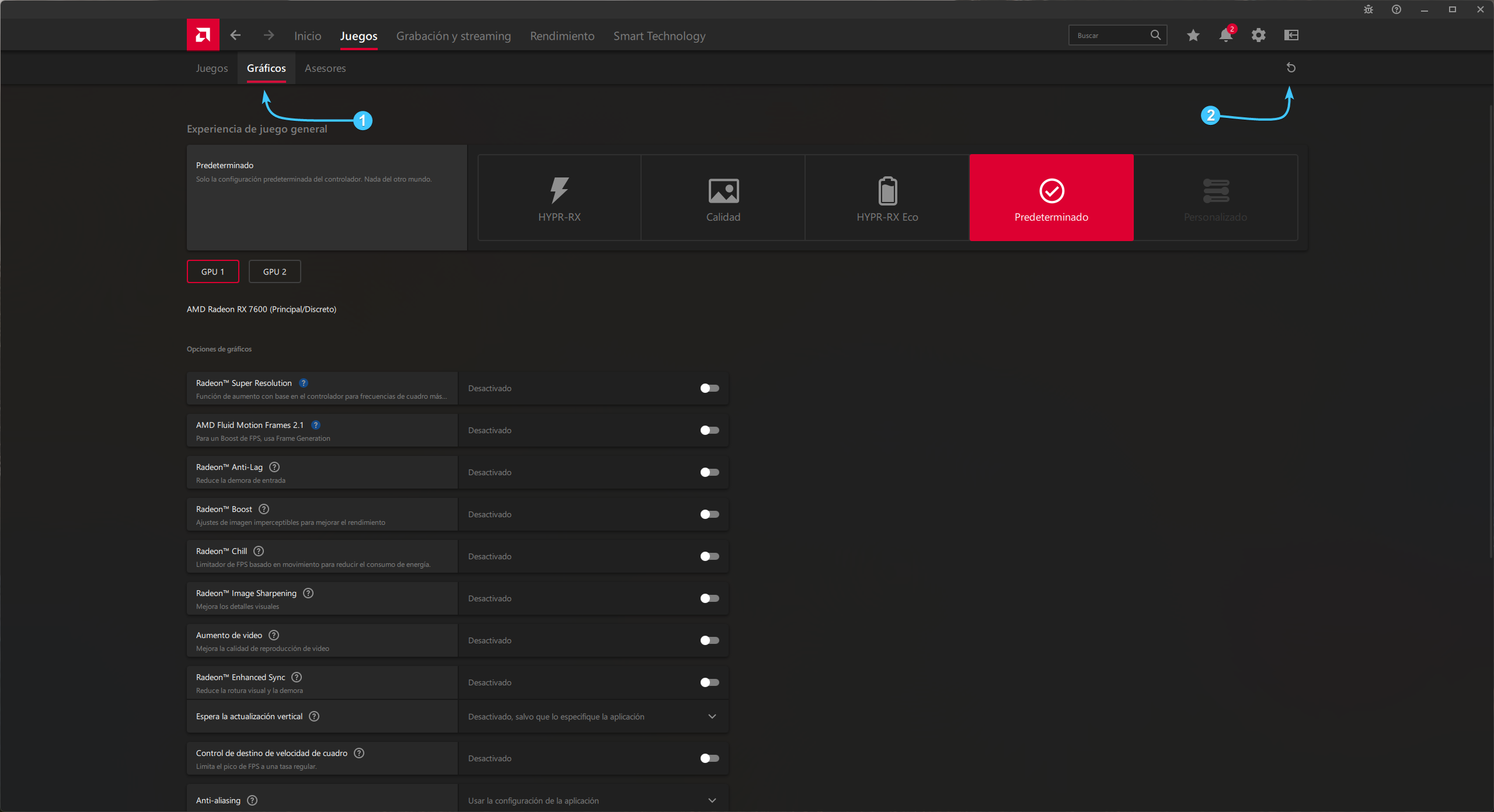
Task: Click the Experiencia de juego general heading
Action: 257,129
